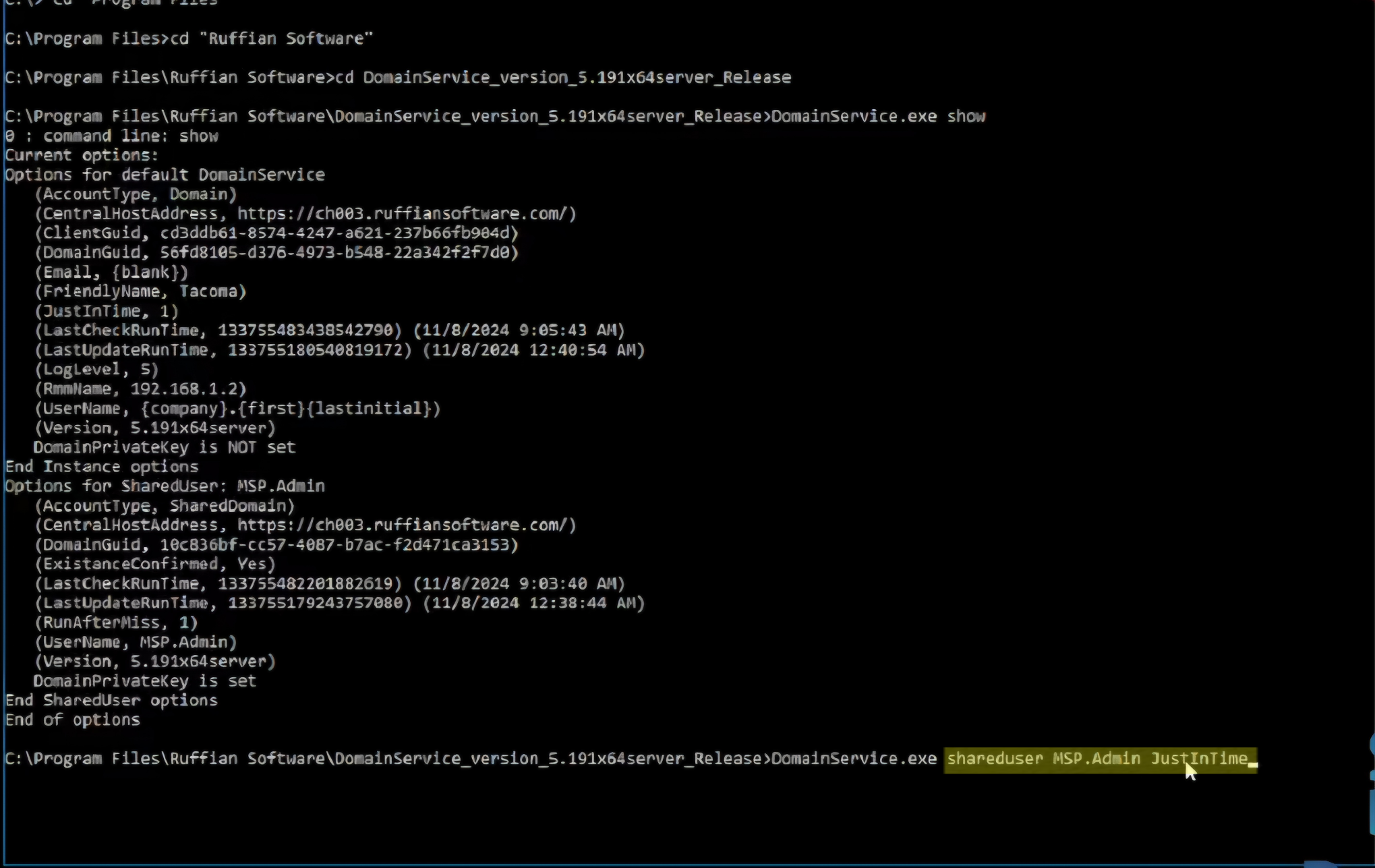Click the SharedUser DomainGuid 10c836bf line

pyautogui.click(x=276, y=545)
